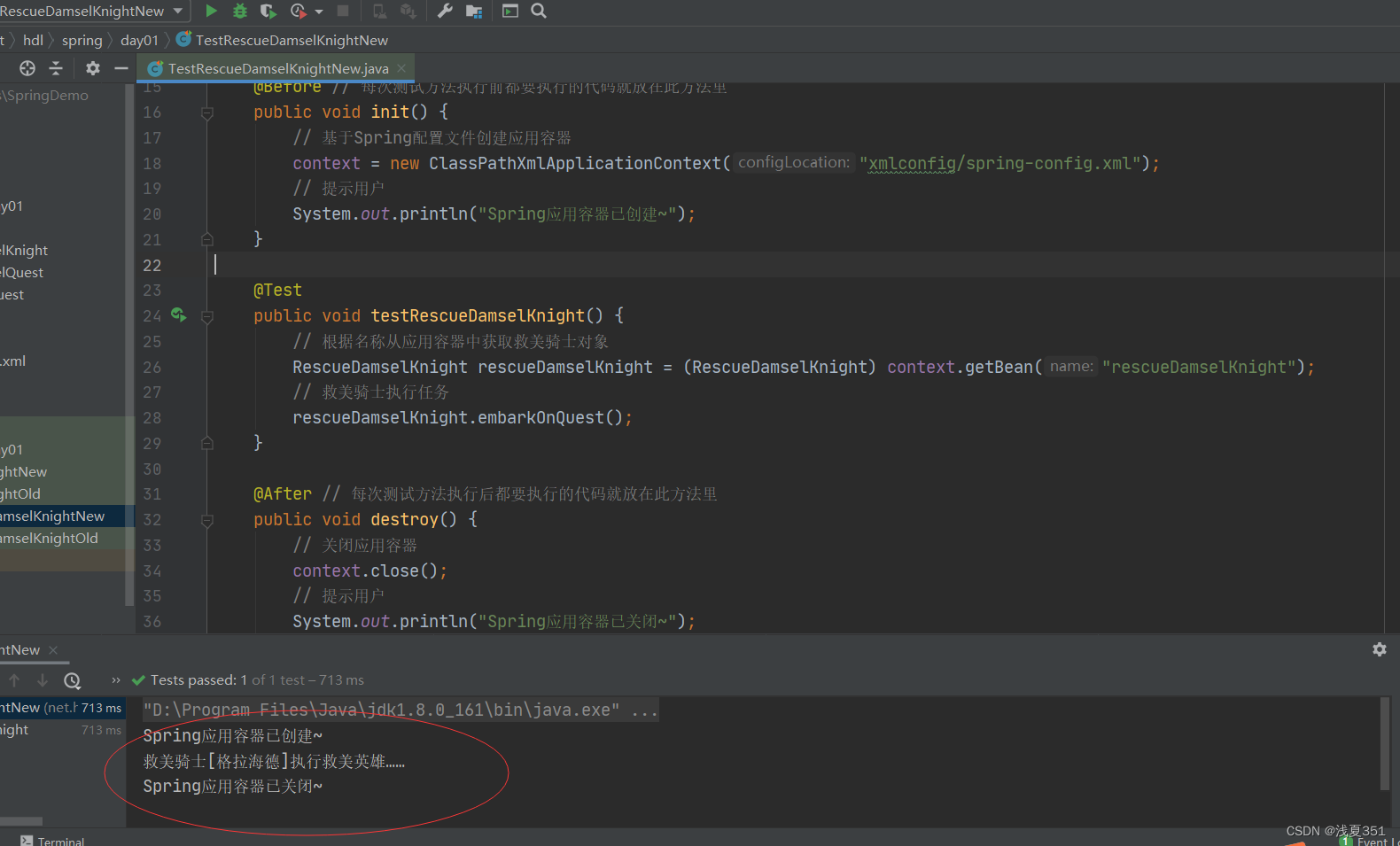The height and width of the screenshot is (846, 1400).
Task: Go to the previous failed test arrow
Action: (x=14, y=679)
